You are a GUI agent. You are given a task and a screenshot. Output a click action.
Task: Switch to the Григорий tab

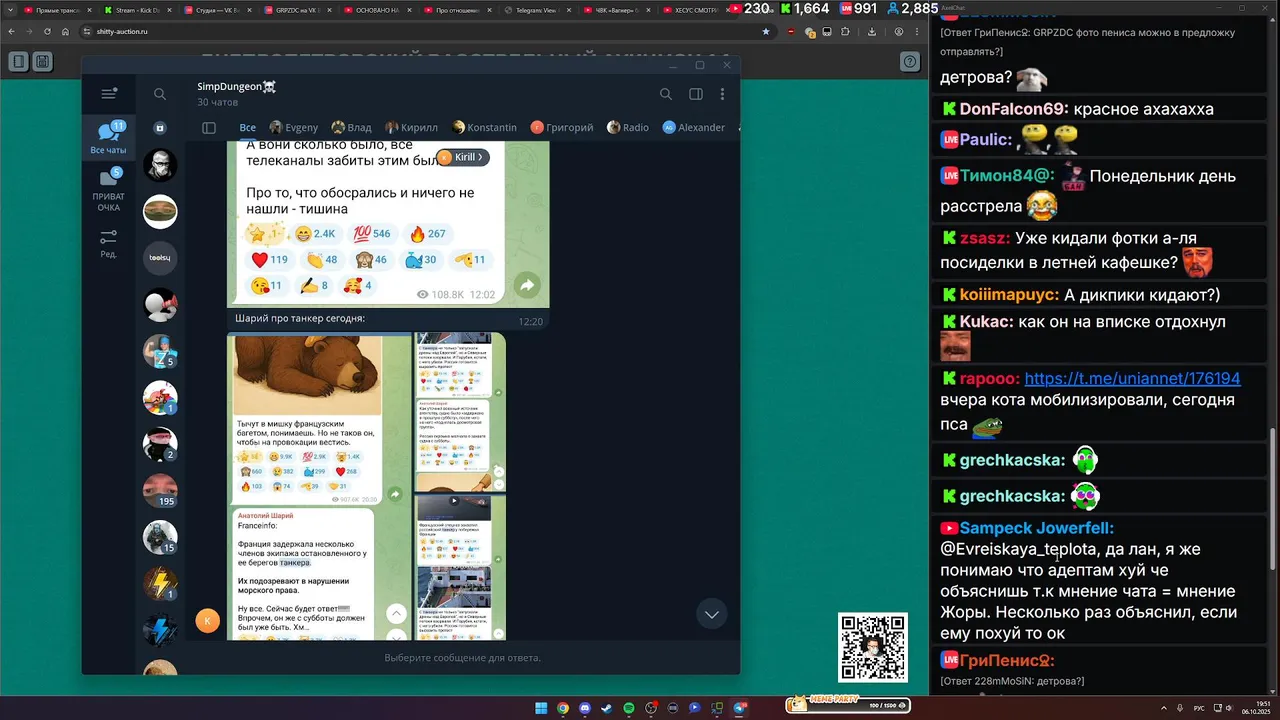click(x=562, y=127)
